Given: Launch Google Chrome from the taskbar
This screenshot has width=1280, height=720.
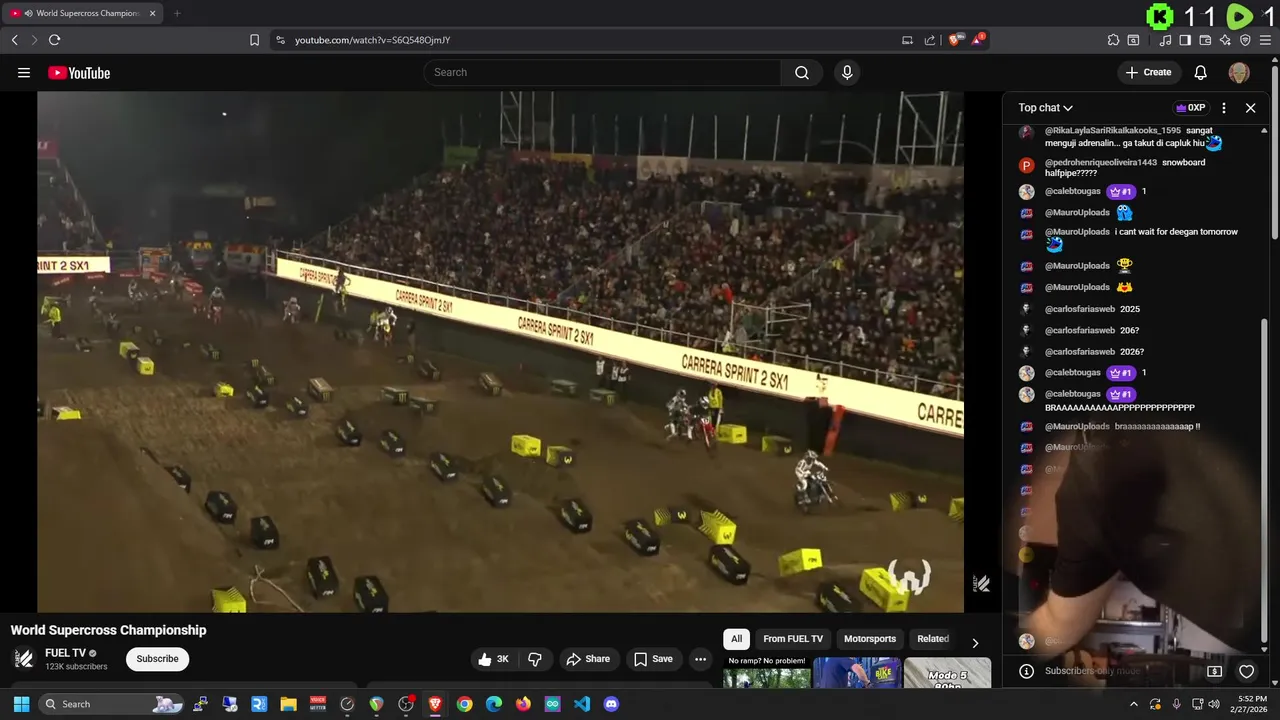Looking at the screenshot, I should tap(464, 704).
